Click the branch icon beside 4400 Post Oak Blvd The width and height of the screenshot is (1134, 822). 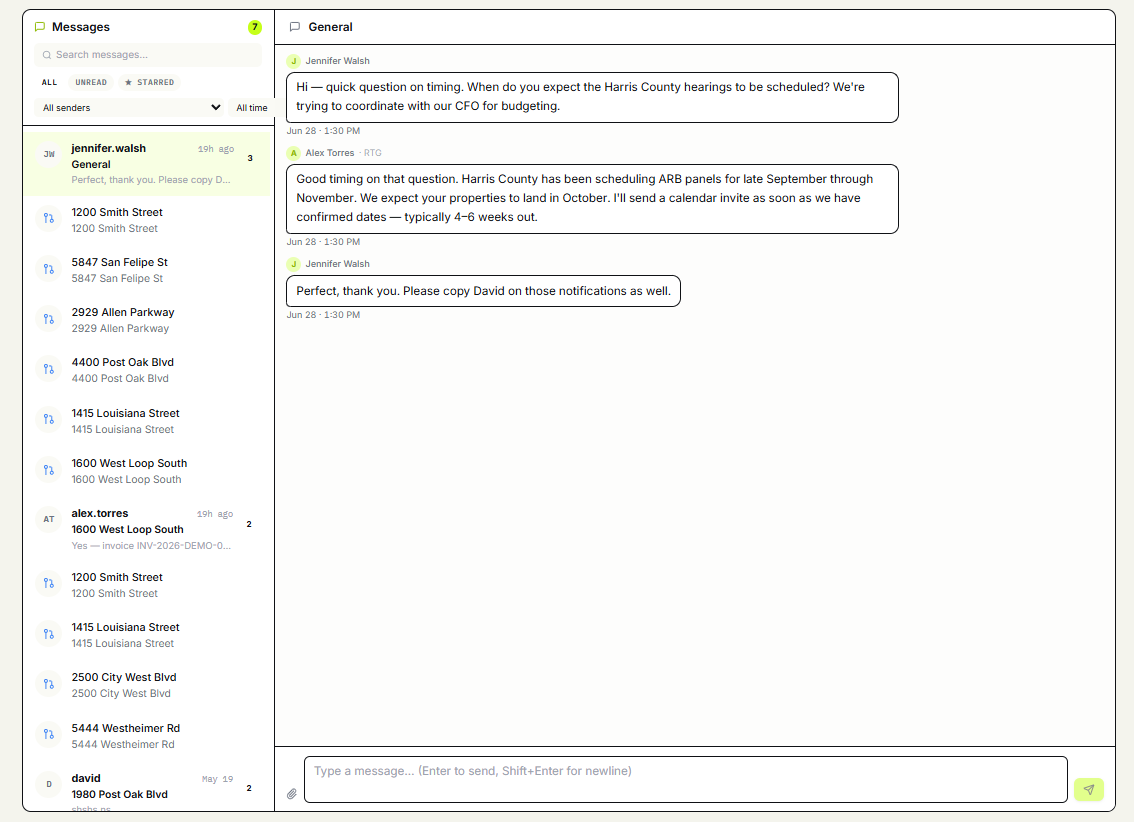[x=48, y=369]
